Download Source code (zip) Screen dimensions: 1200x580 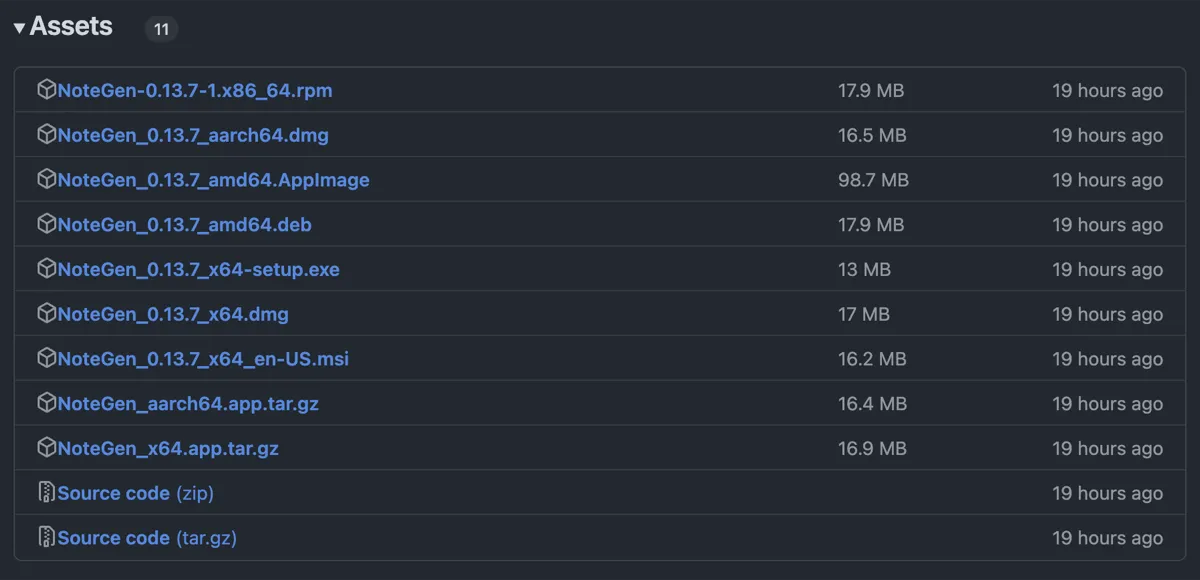tap(136, 493)
